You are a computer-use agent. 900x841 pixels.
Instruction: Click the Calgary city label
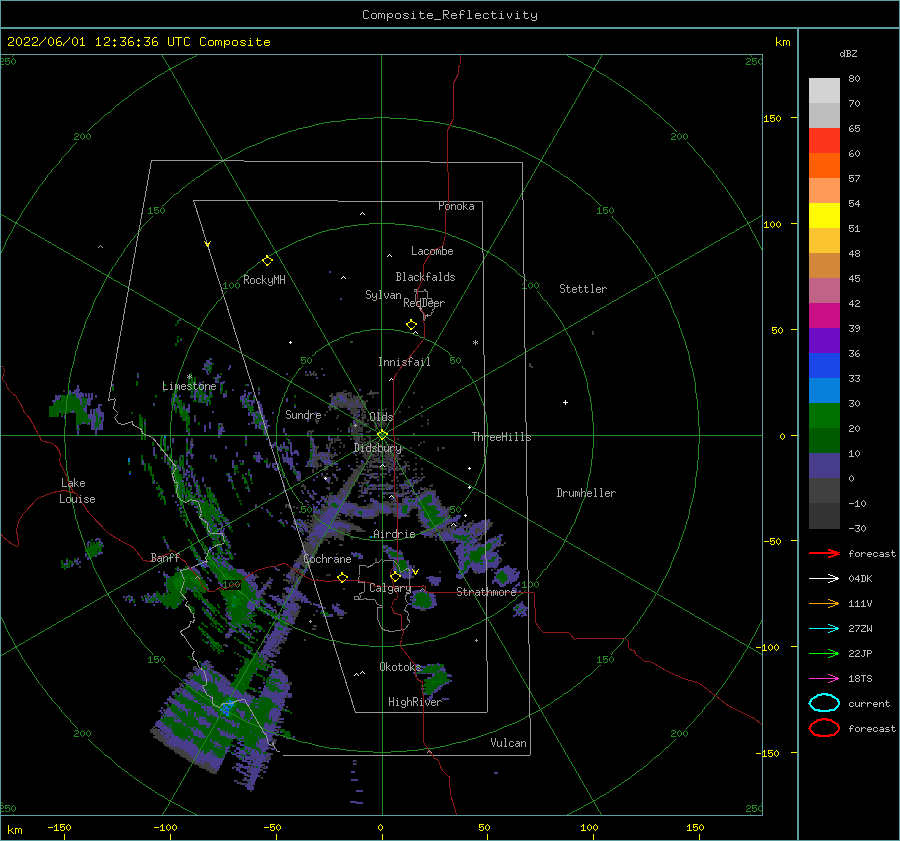[x=390, y=588]
